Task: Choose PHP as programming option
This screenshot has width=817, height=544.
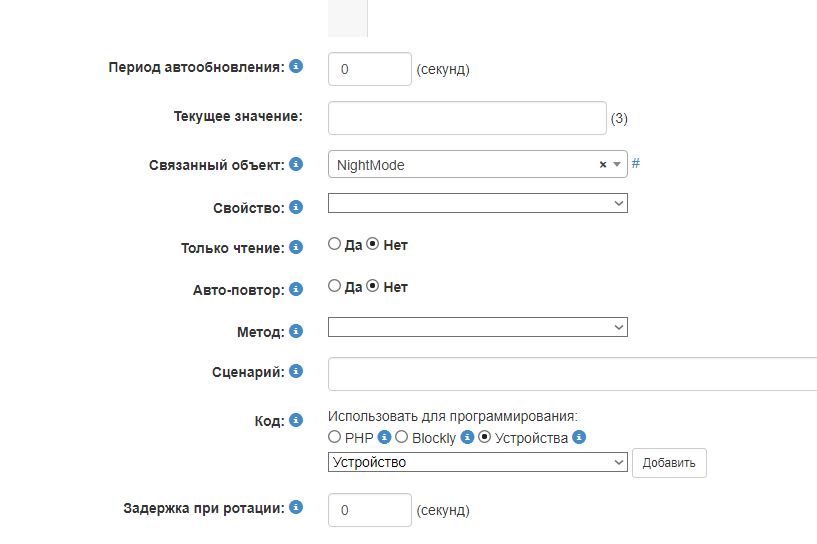Action: [335, 437]
